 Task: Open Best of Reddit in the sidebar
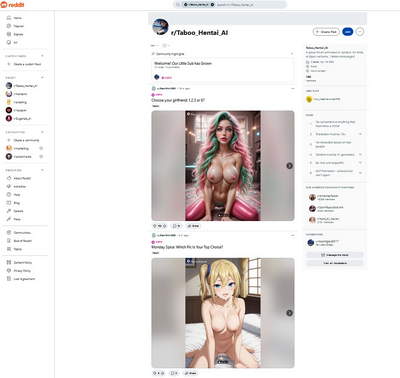tap(19, 241)
